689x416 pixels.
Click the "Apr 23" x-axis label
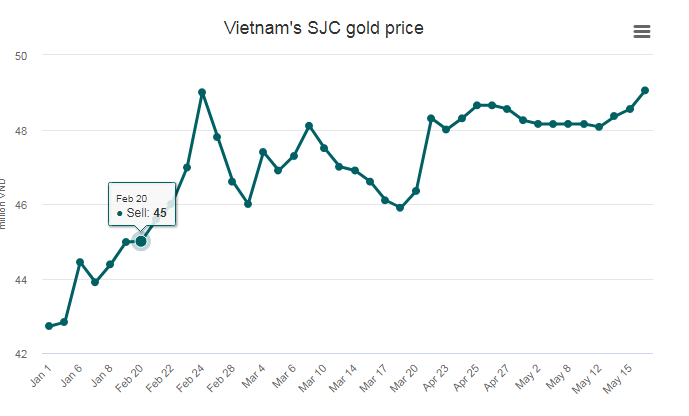click(435, 380)
